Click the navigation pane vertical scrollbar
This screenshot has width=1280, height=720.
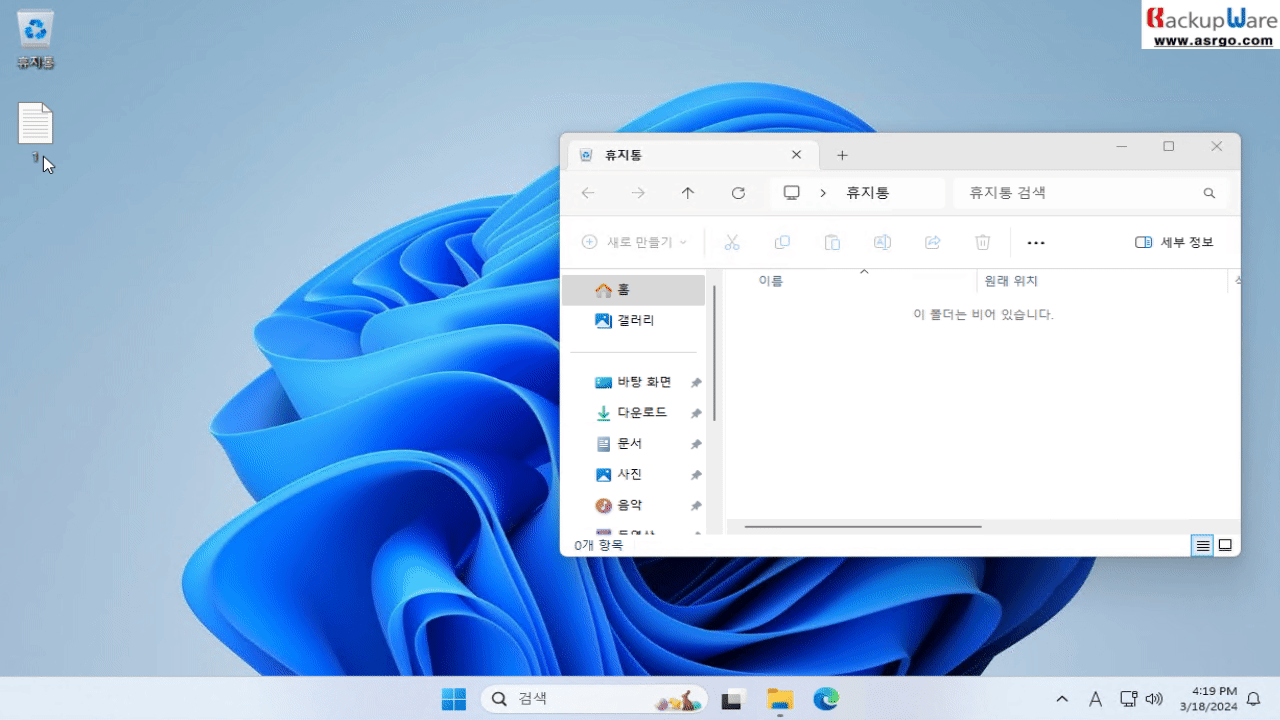714,355
